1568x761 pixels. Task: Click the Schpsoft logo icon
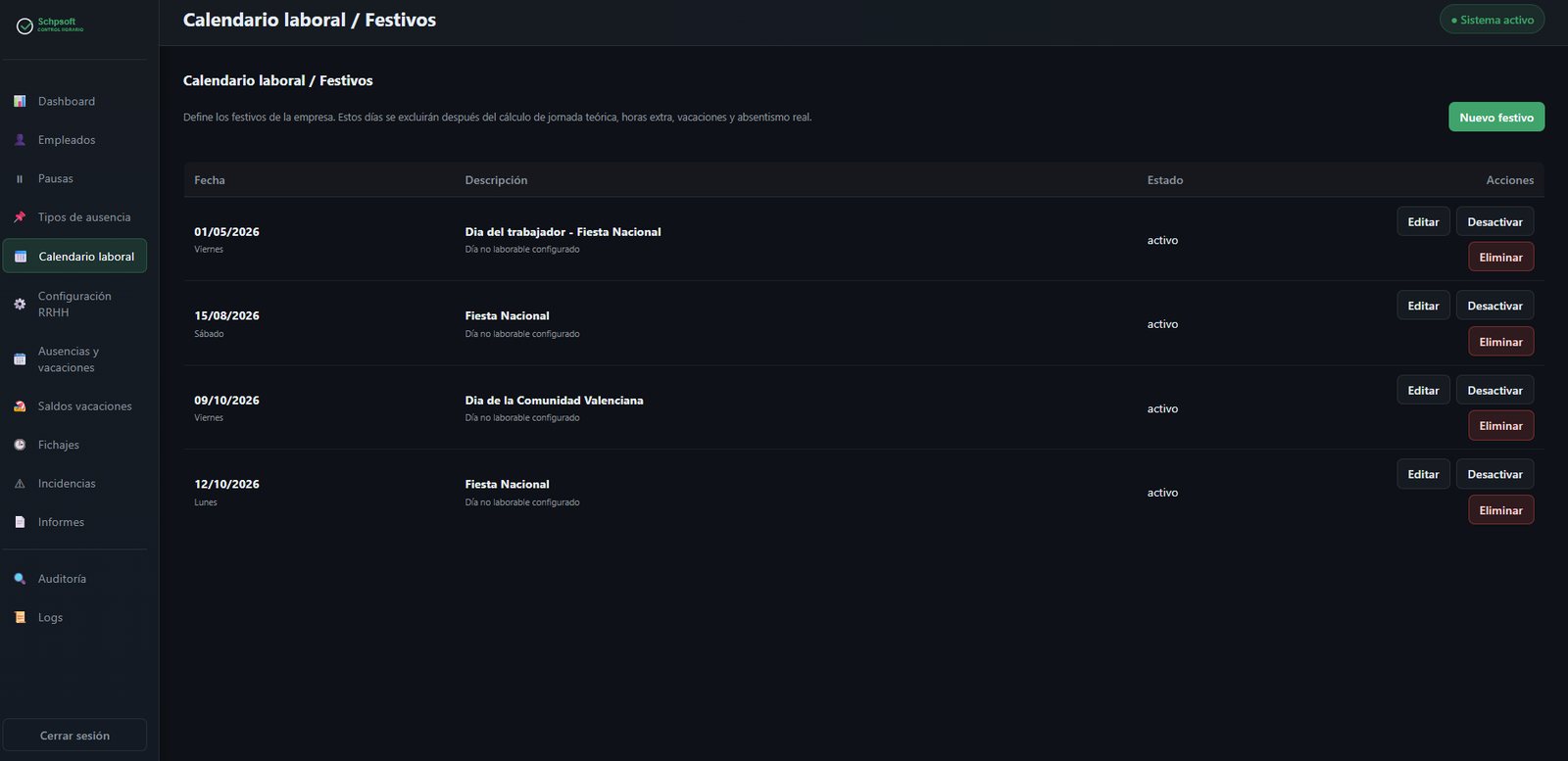tap(24, 26)
